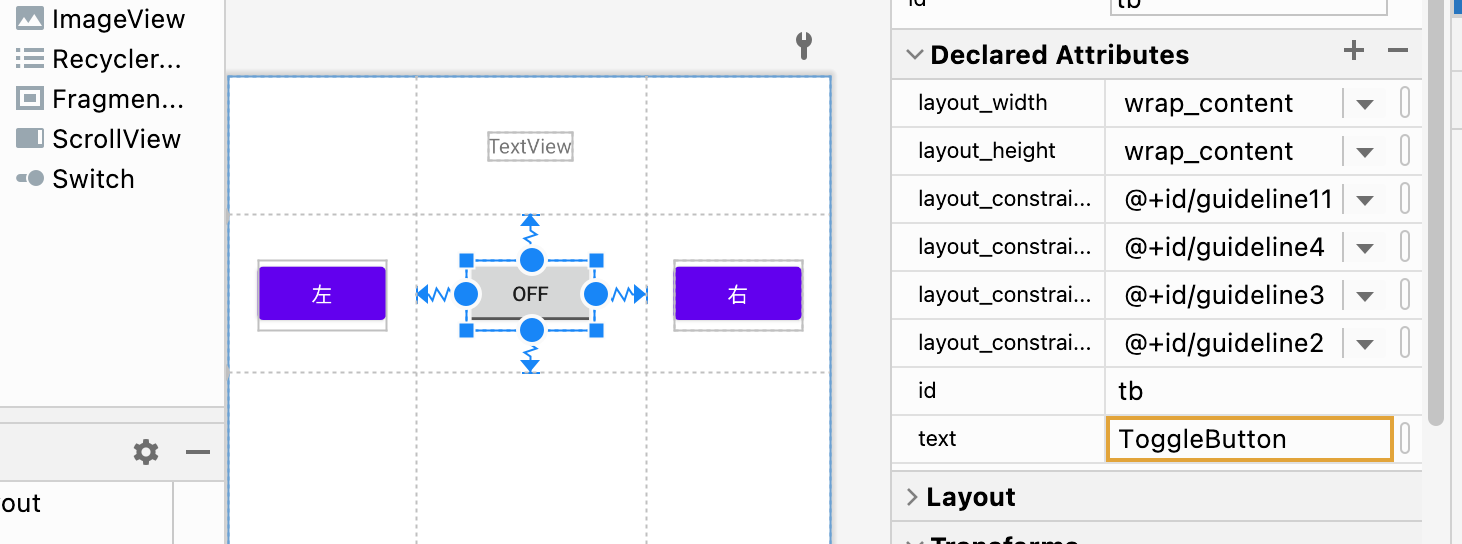Click the @+id/guideline3 value
Screen dimensions: 1462x544
pos(1224,295)
